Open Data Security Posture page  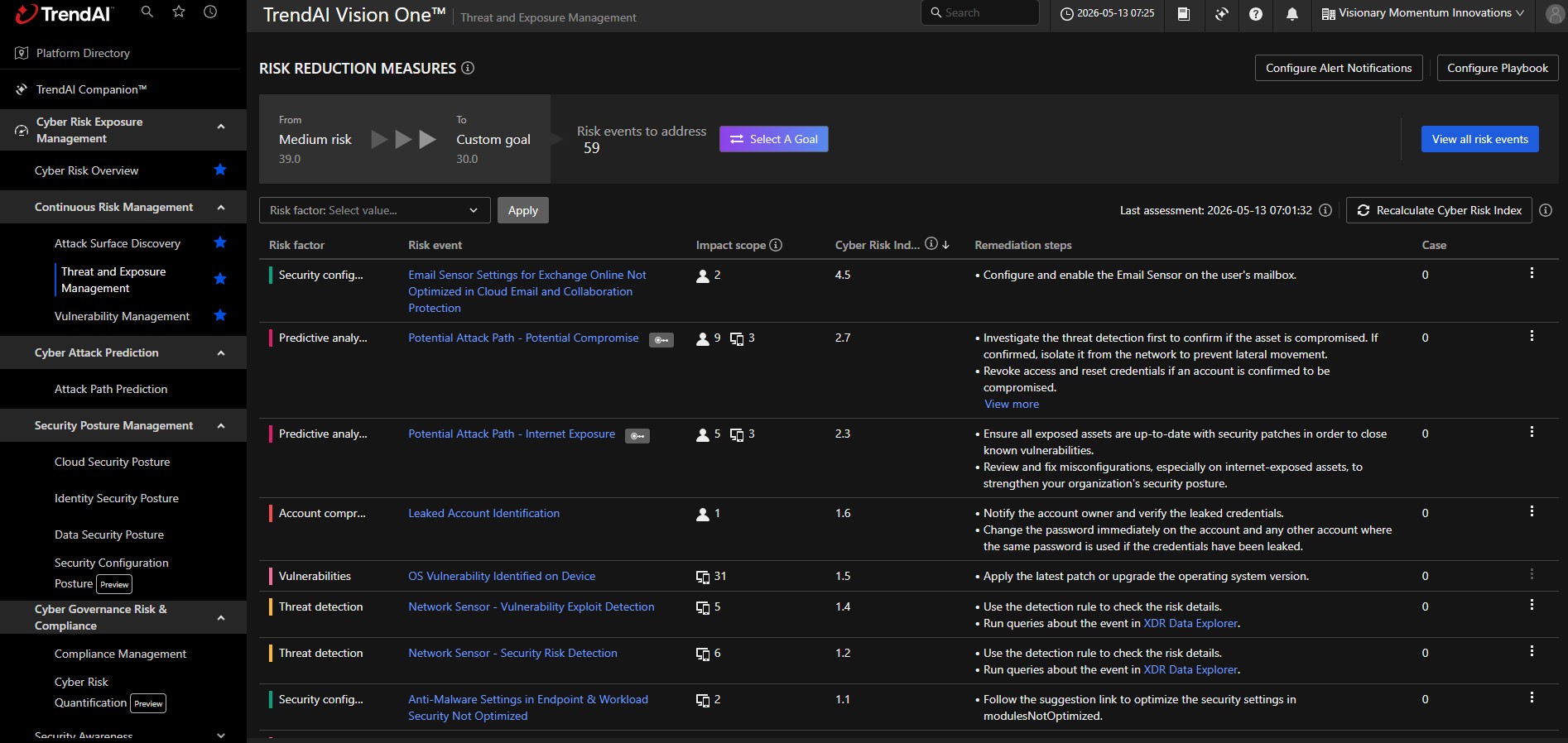click(x=109, y=534)
